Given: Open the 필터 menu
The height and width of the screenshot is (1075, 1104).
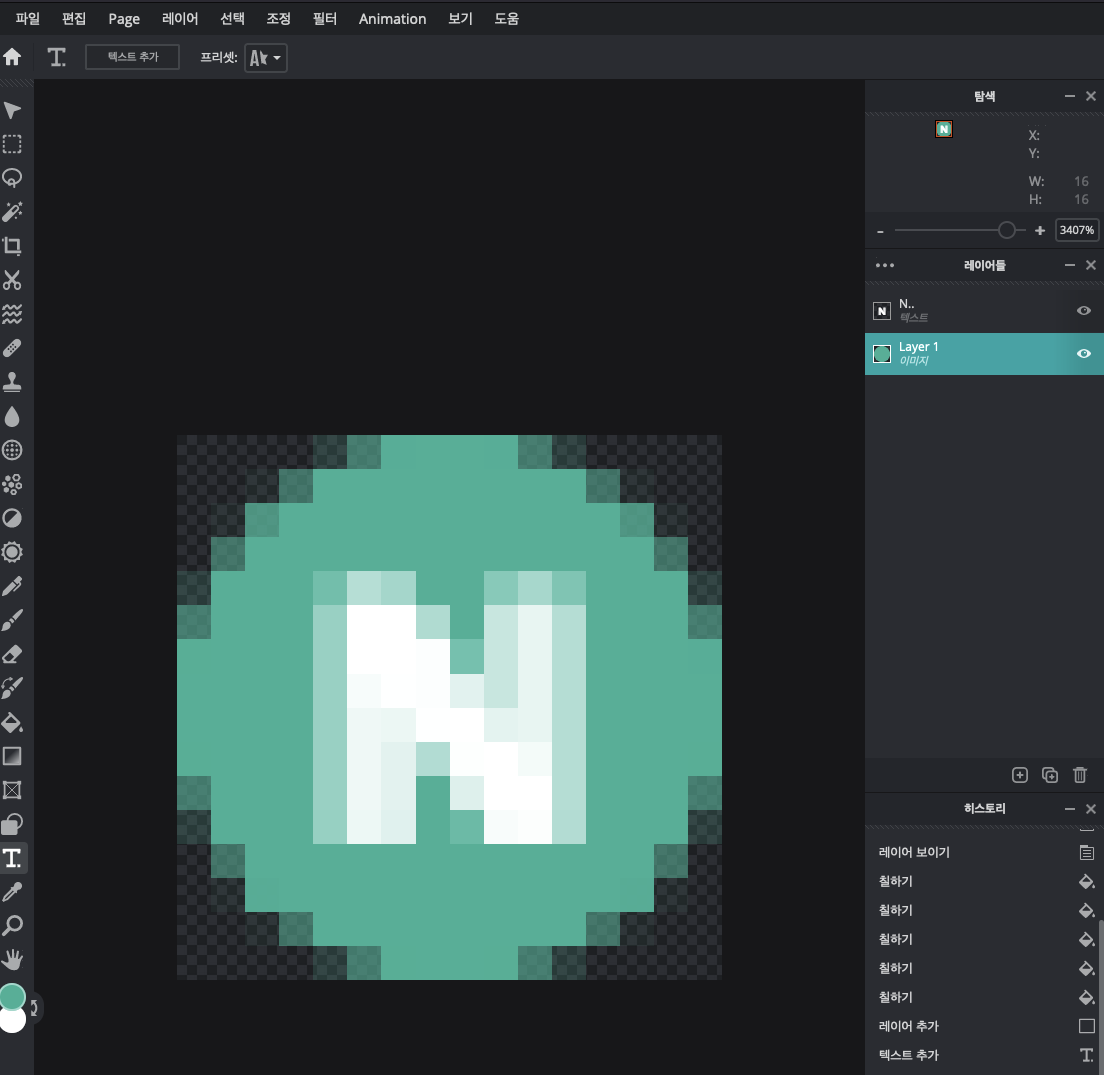Looking at the screenshot, I should [325, 18].
